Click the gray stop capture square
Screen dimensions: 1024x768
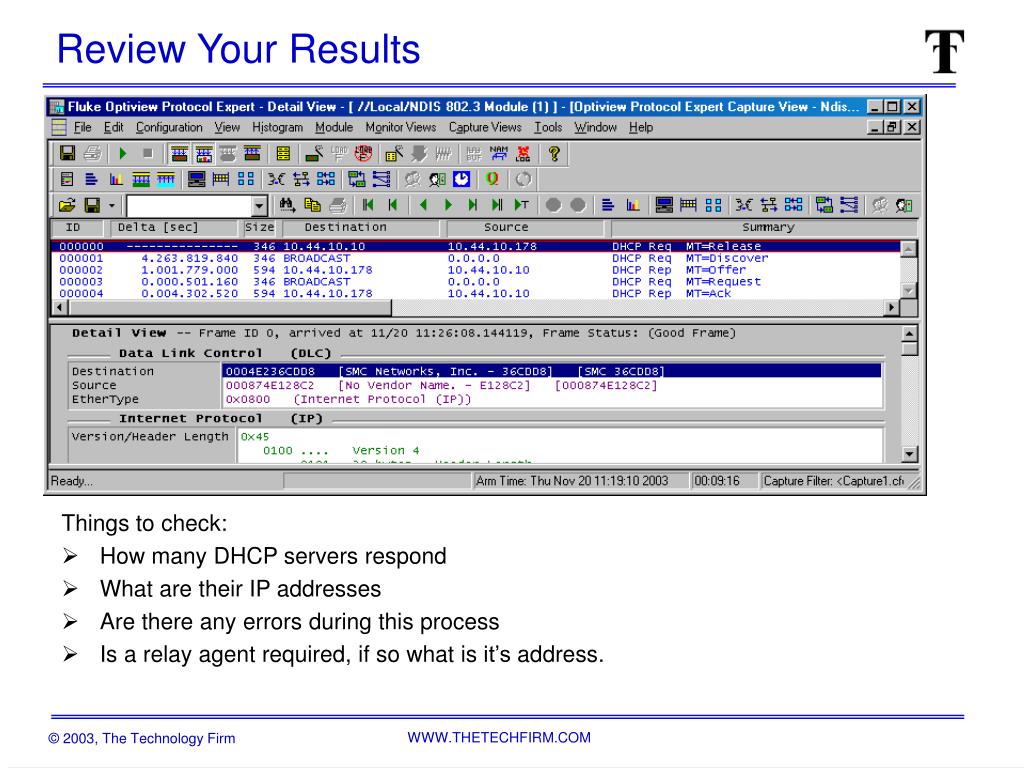148,153
